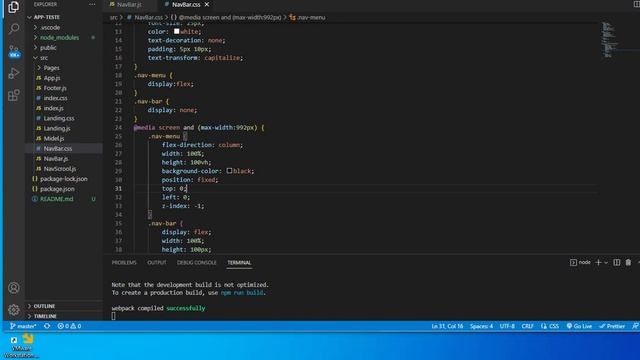Viewport: 640px width, 360px height.
Task: Open index.js in the explorer
Action: (53, 108)
